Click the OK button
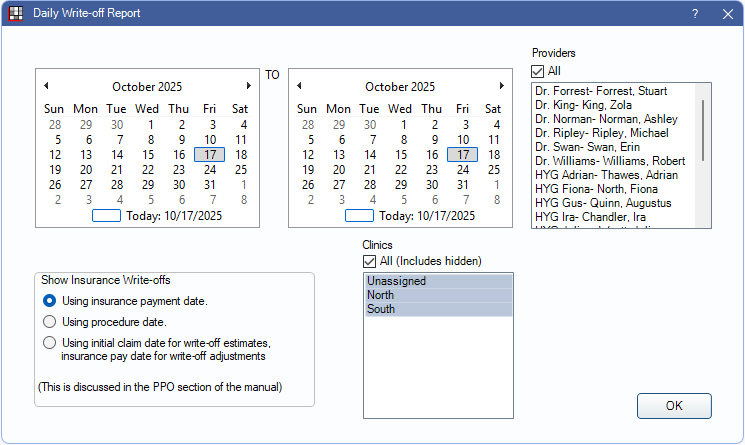The width and height of the screenshot is (745, 445). click(x=674, y=406)
